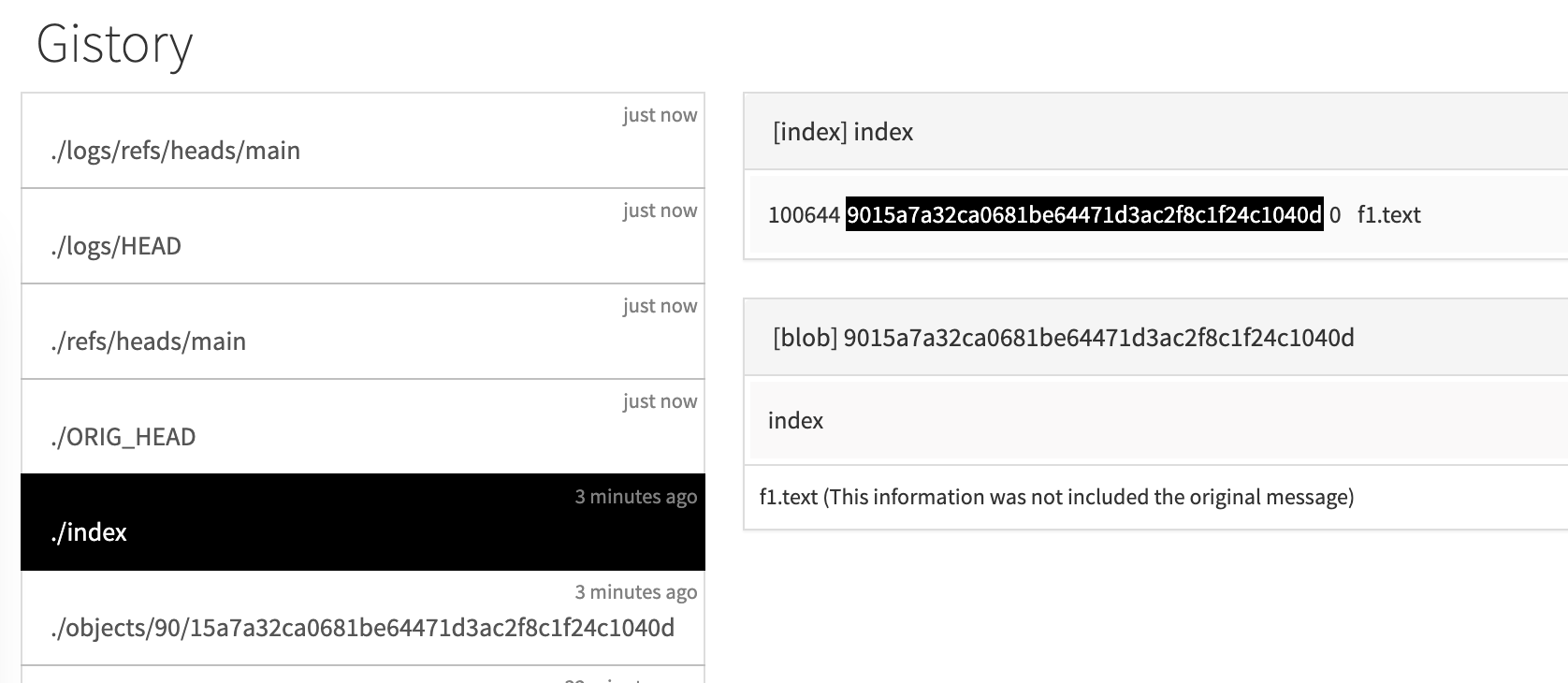Screen dimensions: 1568x683
Task: Click the highlighted blob hash in index panel
Action: point(1083,215)
